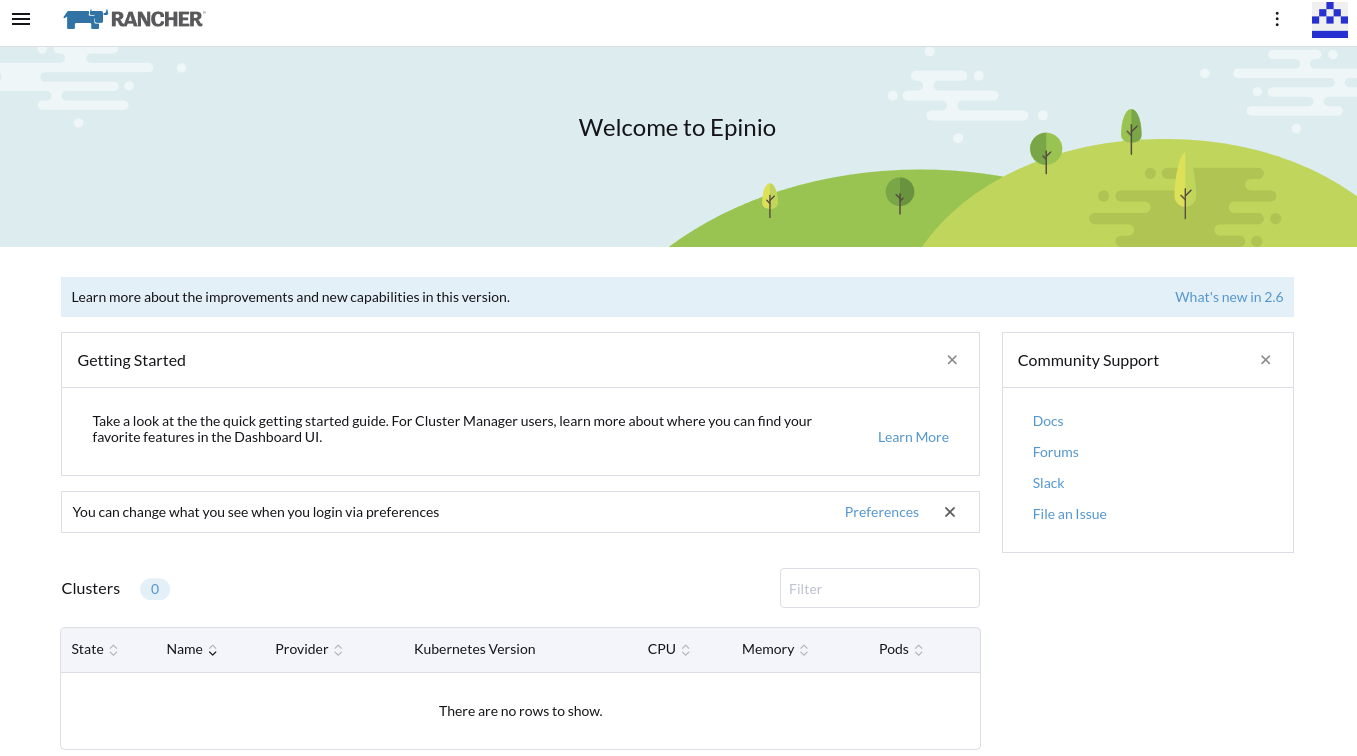Dismiss the preferences notification banner
The width and height of the screenshot is (1357, 756).
(x=949, y=511)
